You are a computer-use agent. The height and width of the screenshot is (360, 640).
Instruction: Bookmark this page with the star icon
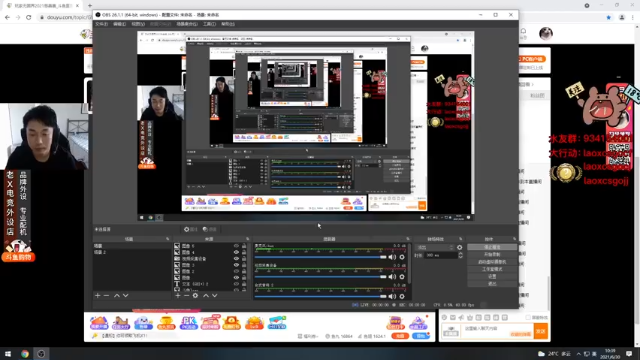click(609, 18)
